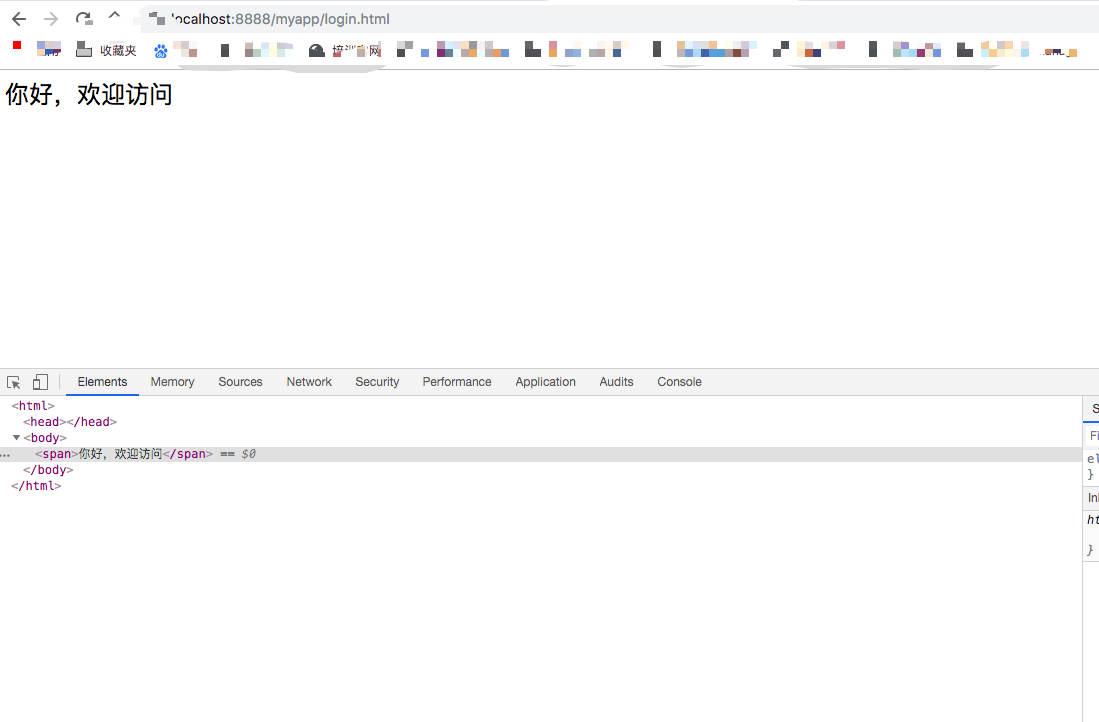
Task: Select the Console tab
Action: pyautogui.click(x=679, y=382)
